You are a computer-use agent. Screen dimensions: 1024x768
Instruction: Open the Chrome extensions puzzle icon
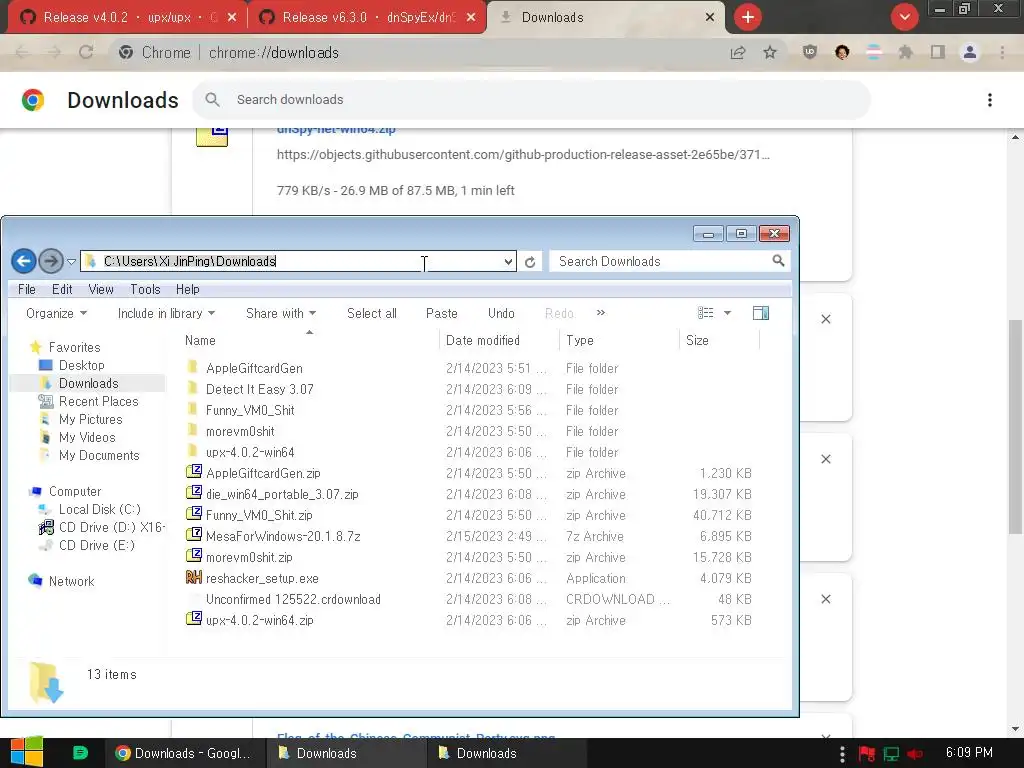pos(905,52)
